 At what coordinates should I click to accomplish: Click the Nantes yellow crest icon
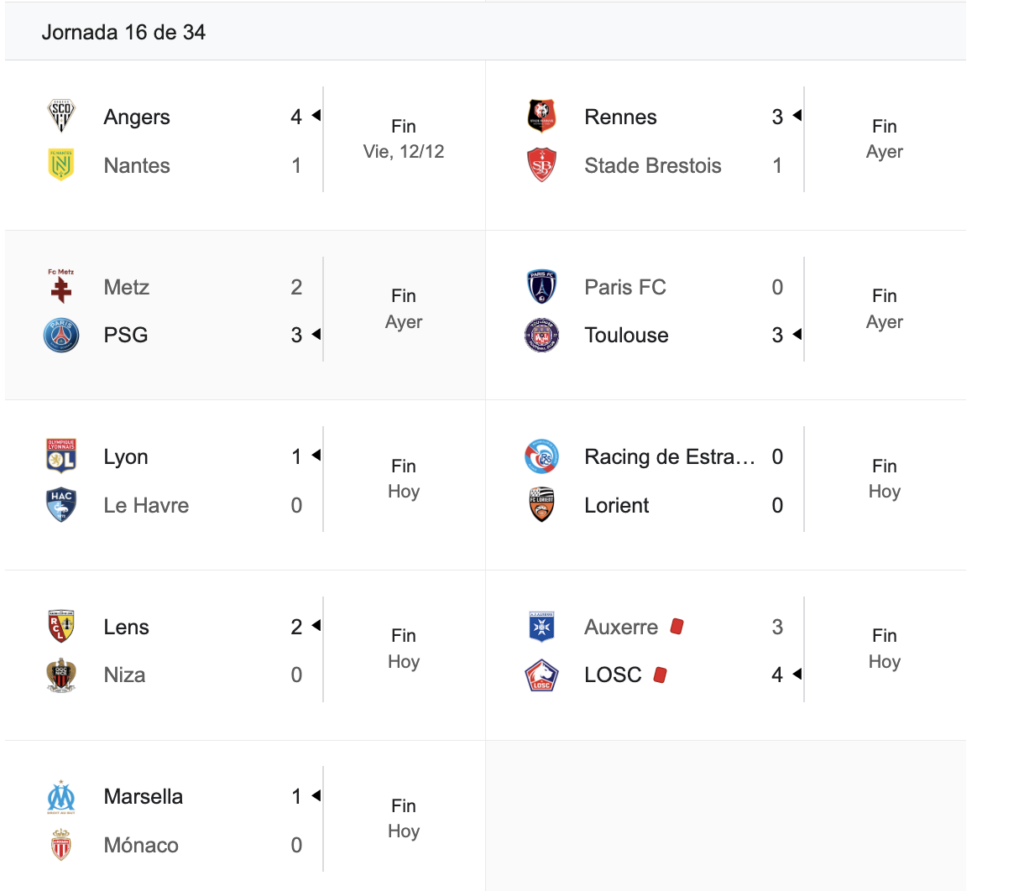[62, 165]
